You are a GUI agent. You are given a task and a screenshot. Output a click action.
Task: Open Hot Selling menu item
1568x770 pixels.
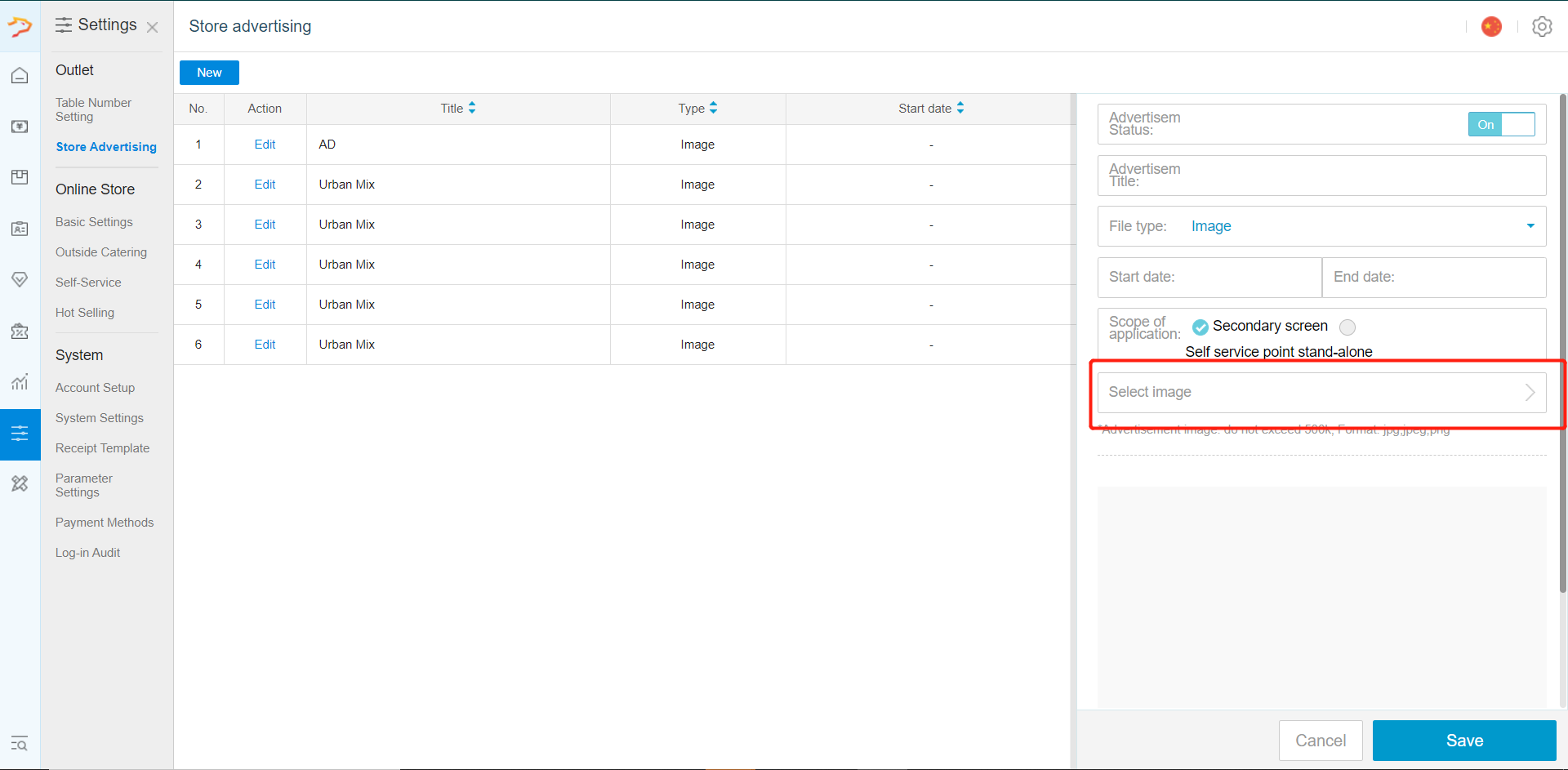point(85,313)
